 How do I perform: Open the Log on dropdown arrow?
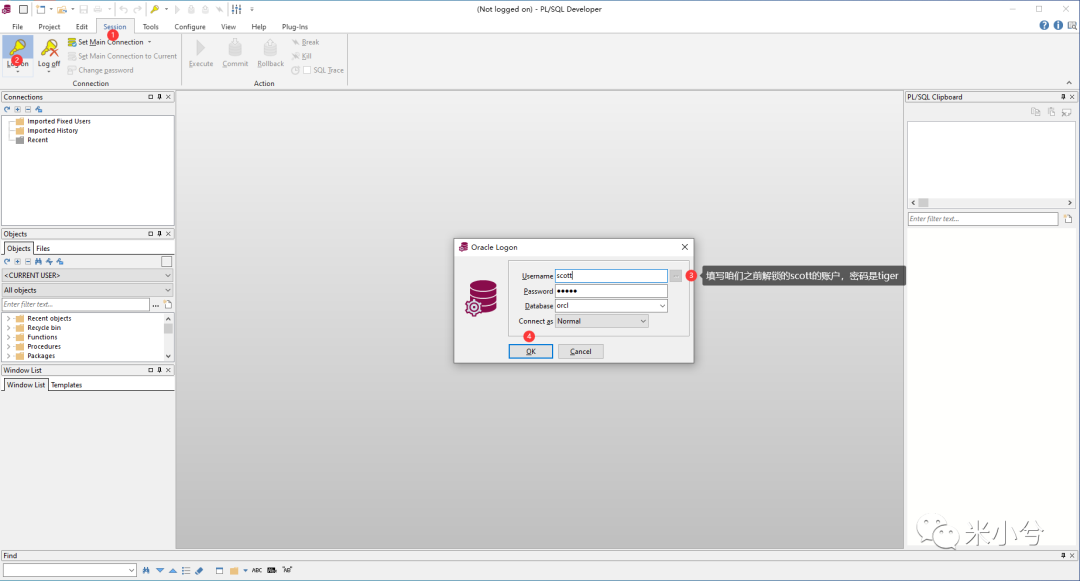(x=18, y=71)
